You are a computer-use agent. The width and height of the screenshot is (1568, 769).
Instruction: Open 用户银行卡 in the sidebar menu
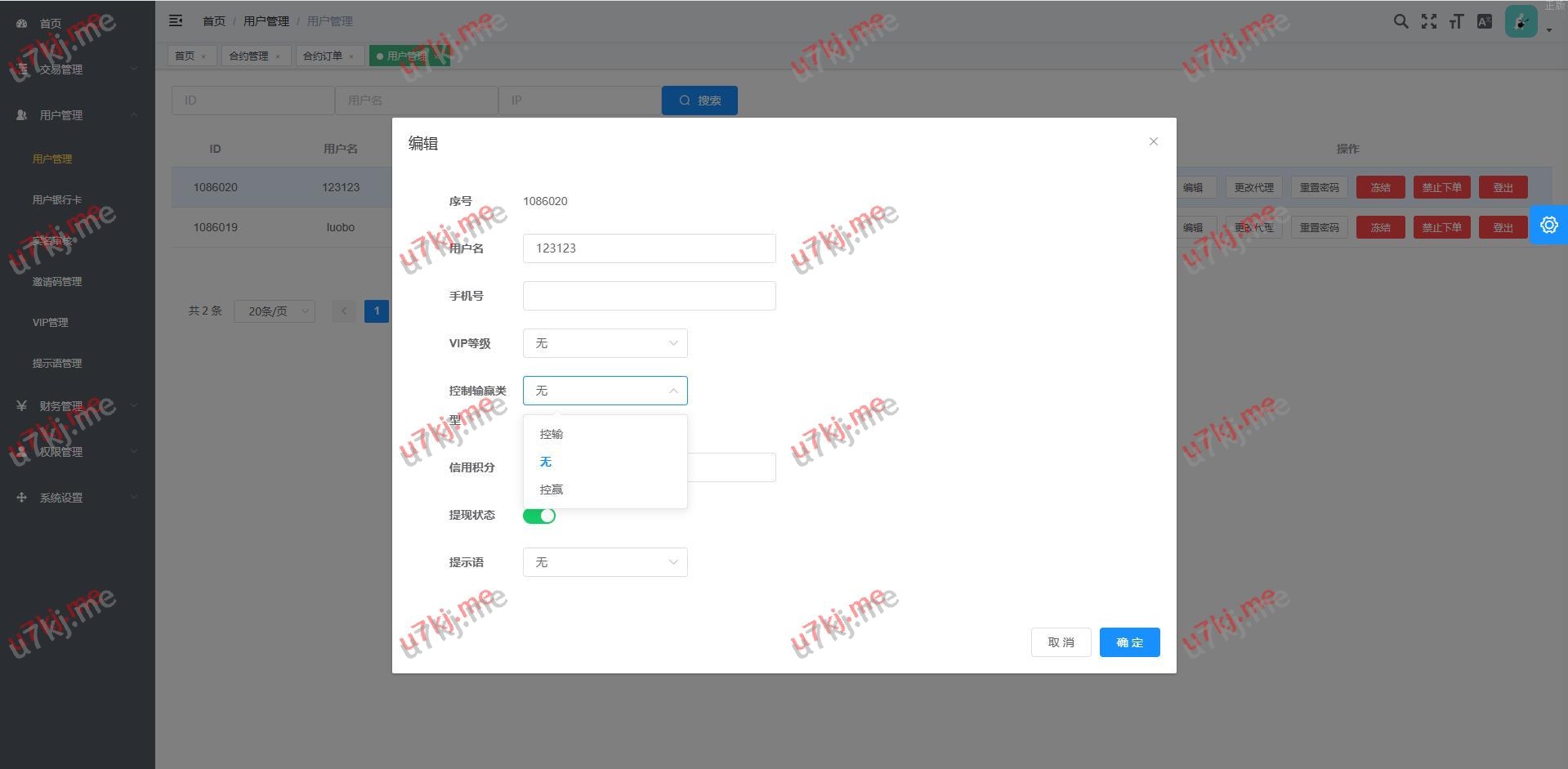click(x=57, y=200)
